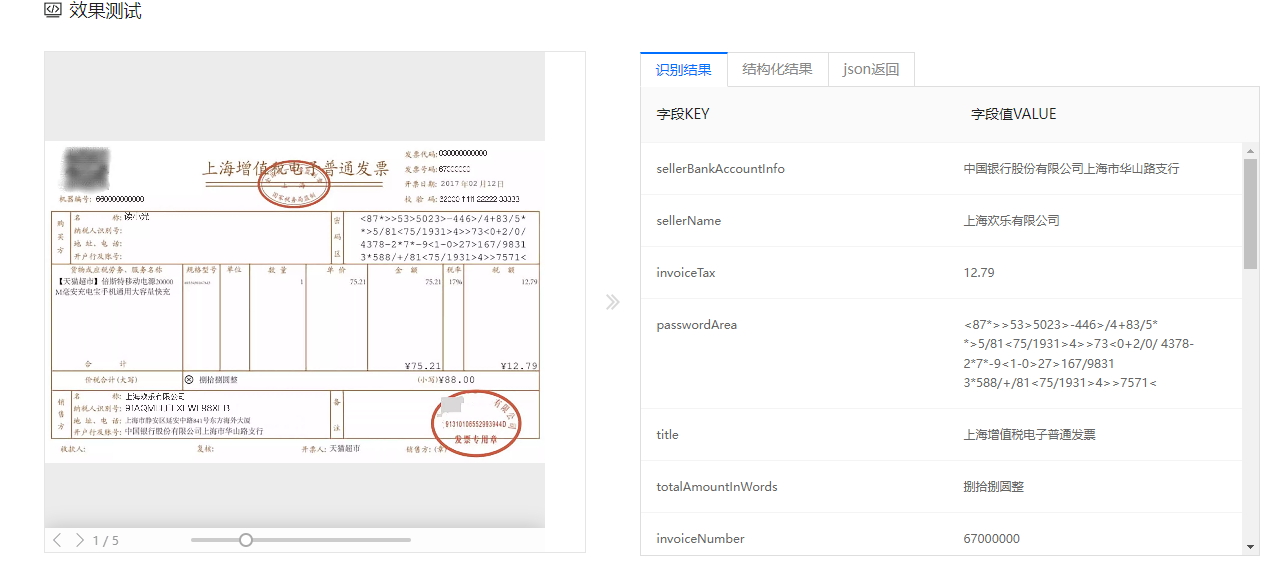
Task: Click the results scrollbar up arrow
Action: pos(1251,150)
